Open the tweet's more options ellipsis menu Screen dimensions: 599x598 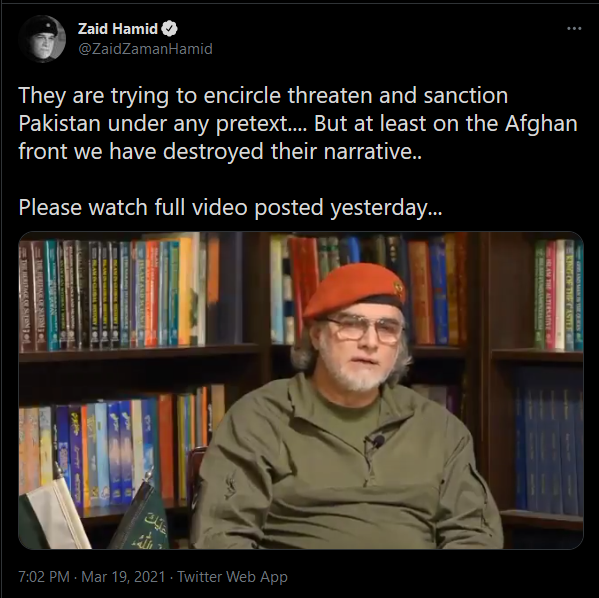pyautogui.click(x=574, y=29)
